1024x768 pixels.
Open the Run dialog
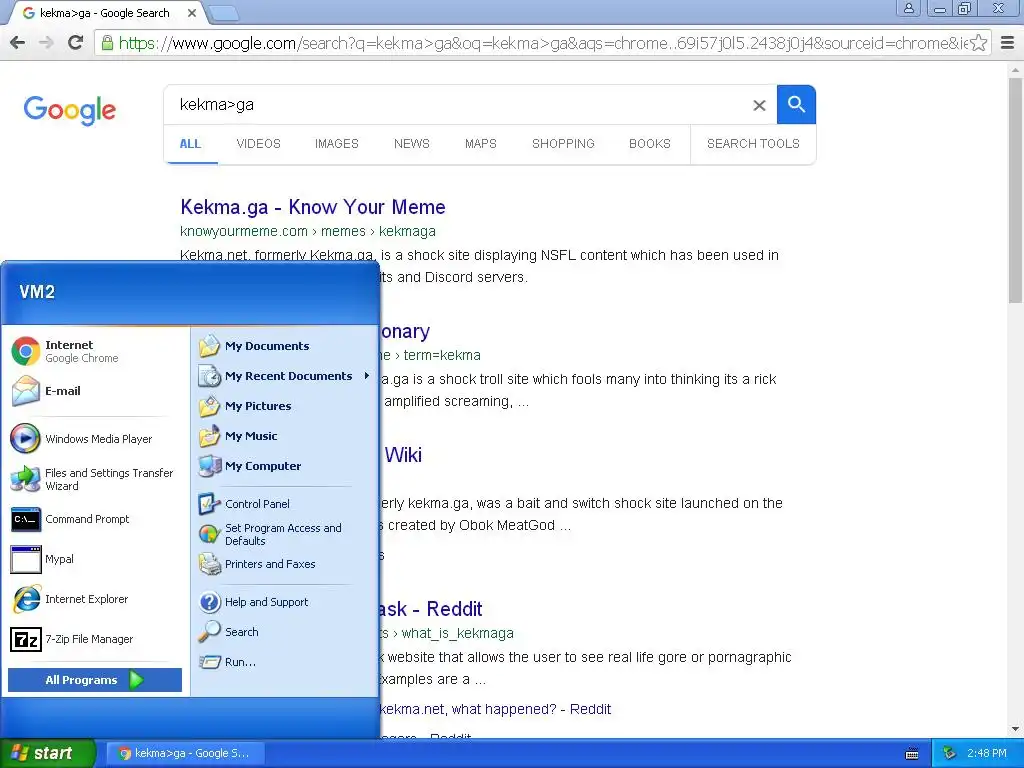284,662
